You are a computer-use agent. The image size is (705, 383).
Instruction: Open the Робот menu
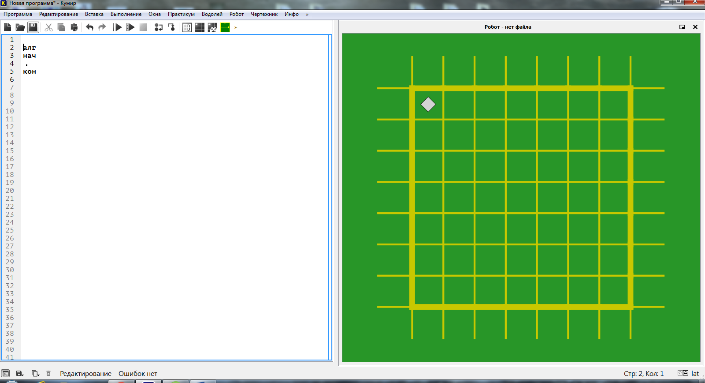[236, 14]
